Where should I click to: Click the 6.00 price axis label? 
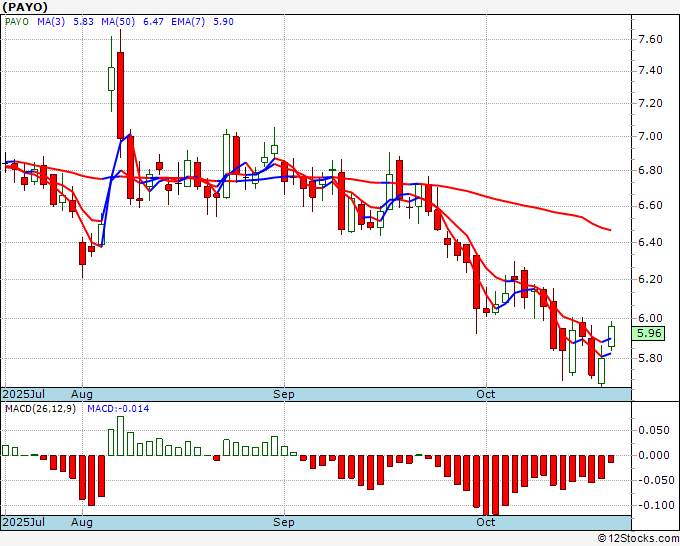coord(651,318)
